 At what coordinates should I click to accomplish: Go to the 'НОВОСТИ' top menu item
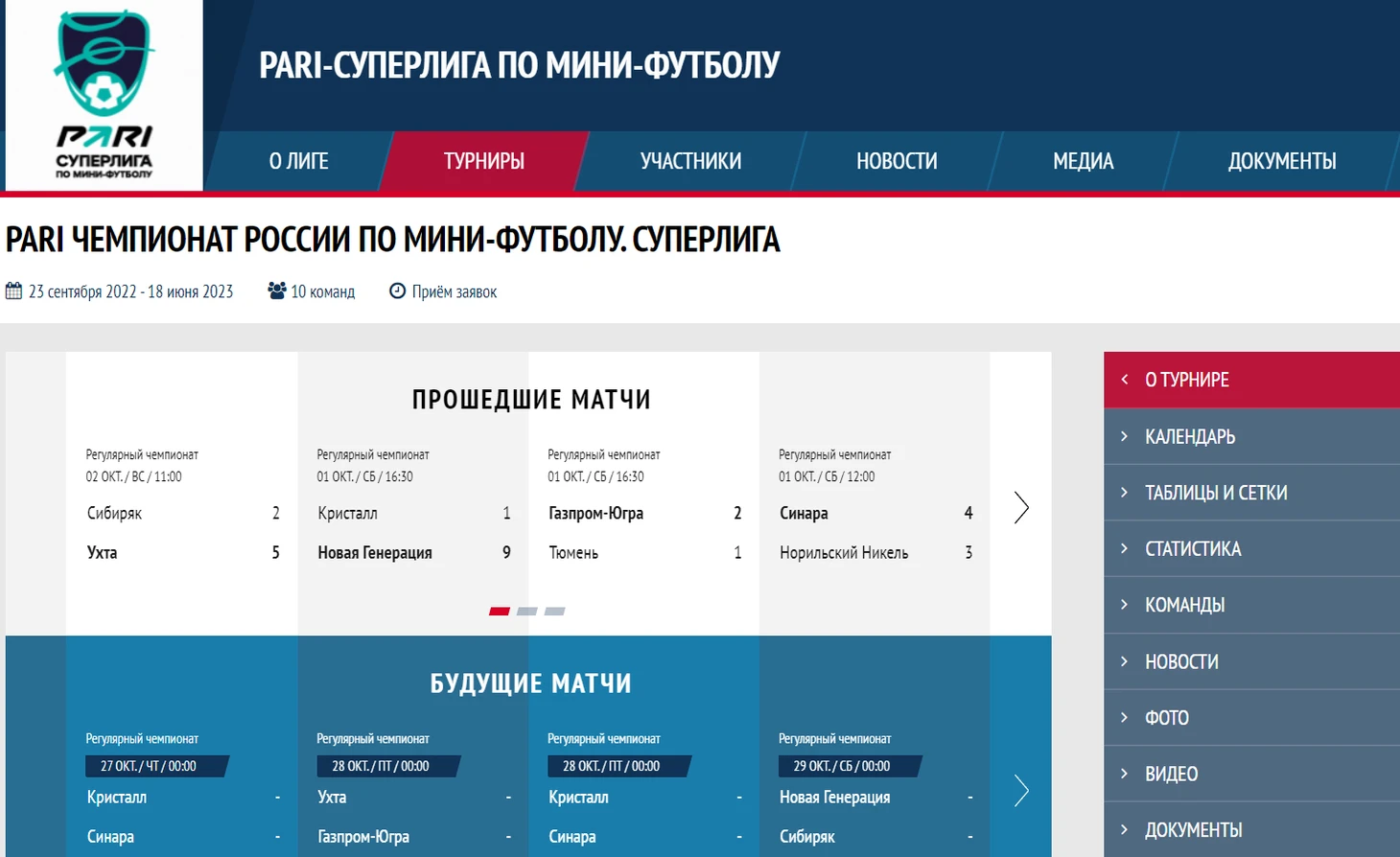[x=897, y=161]
